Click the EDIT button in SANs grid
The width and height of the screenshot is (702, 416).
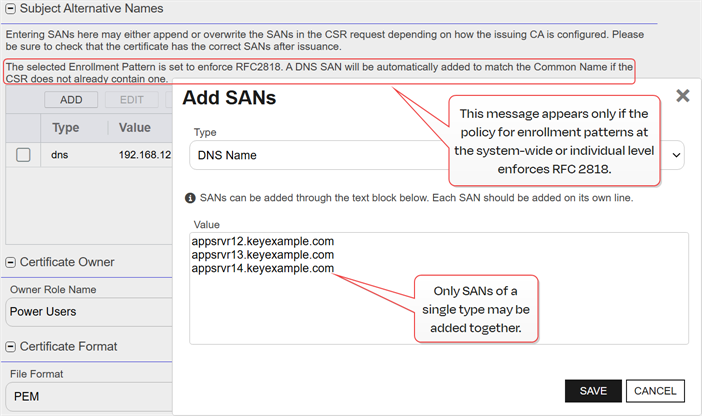(132, 100)
